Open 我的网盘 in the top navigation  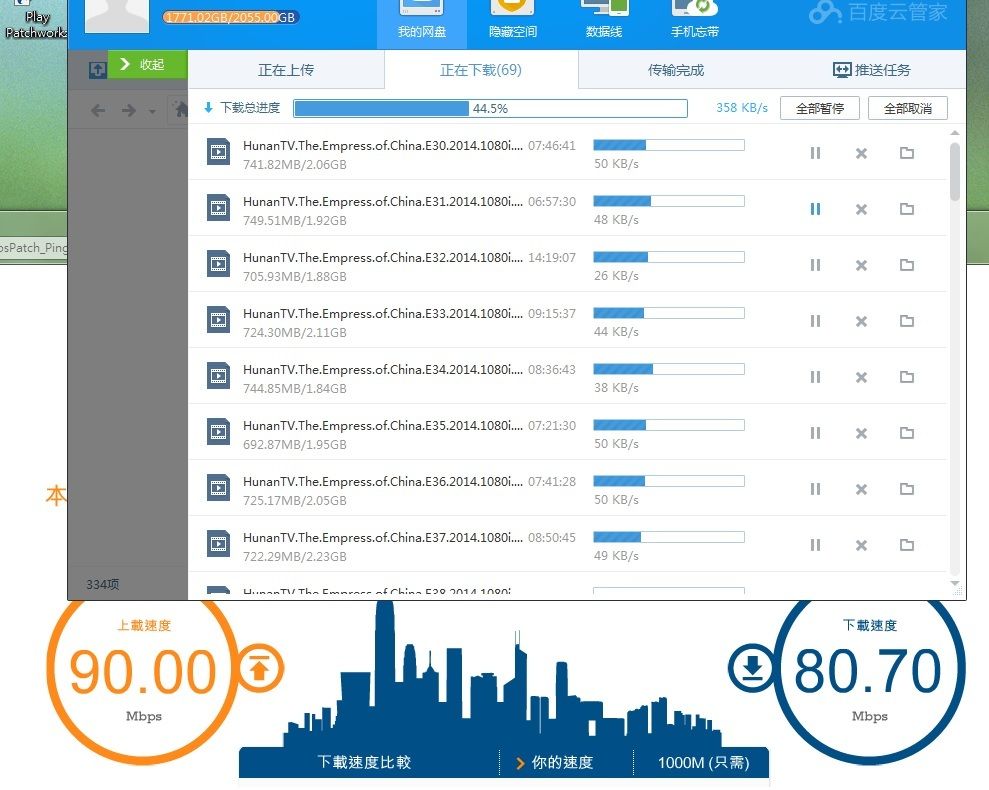421,22
